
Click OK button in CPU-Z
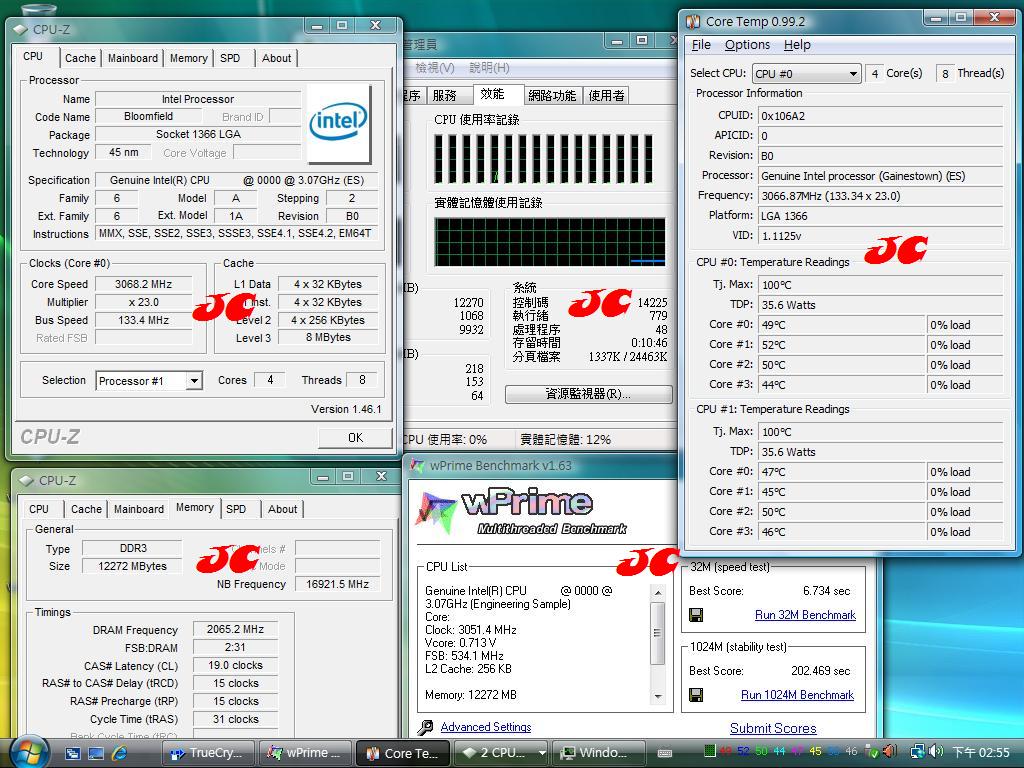coord(355,438)
